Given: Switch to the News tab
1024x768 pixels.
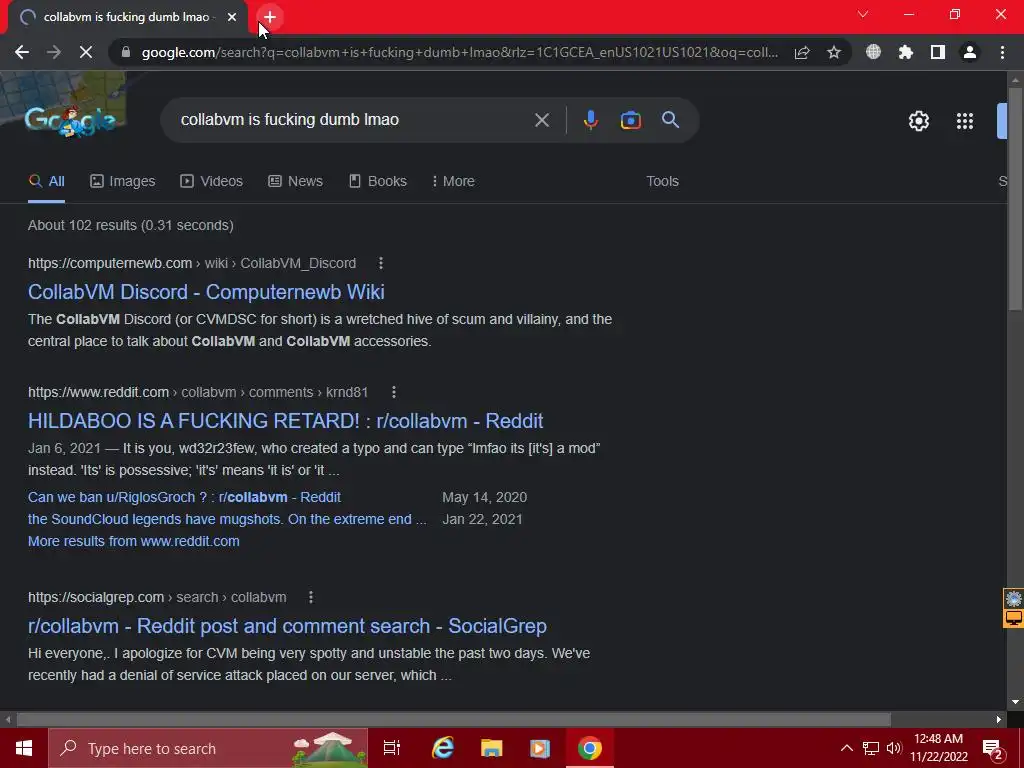Looking at the screenshot, I should tap(295, 182).
